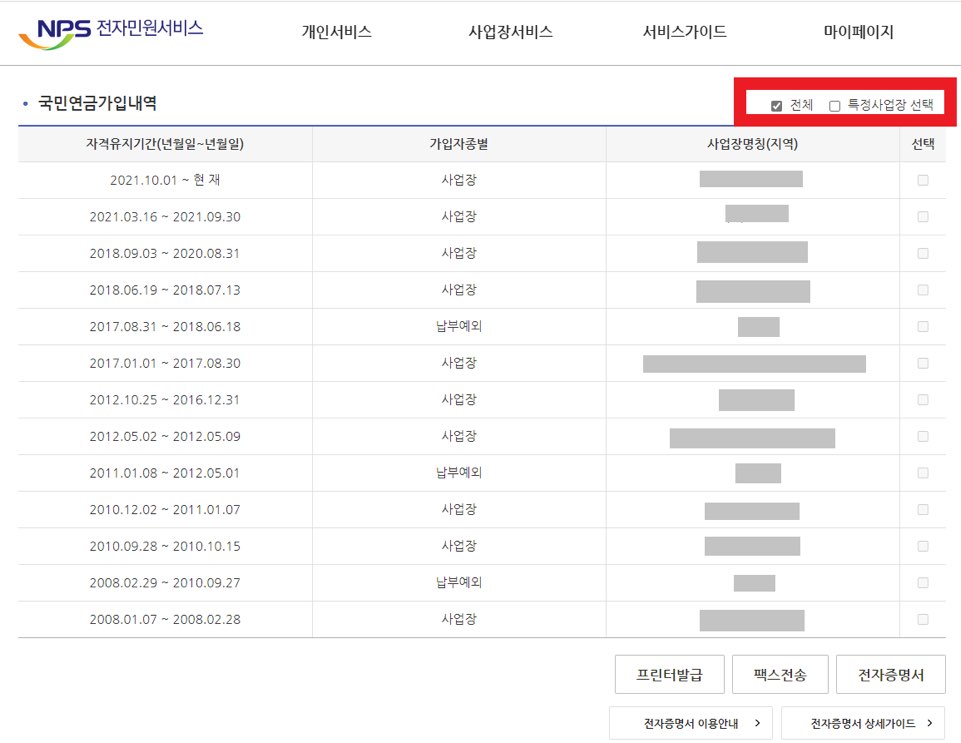Check the 특정사업장 선택 option
Image resolution: width=961 pixels, height=743 pixels.
[835, 103]
